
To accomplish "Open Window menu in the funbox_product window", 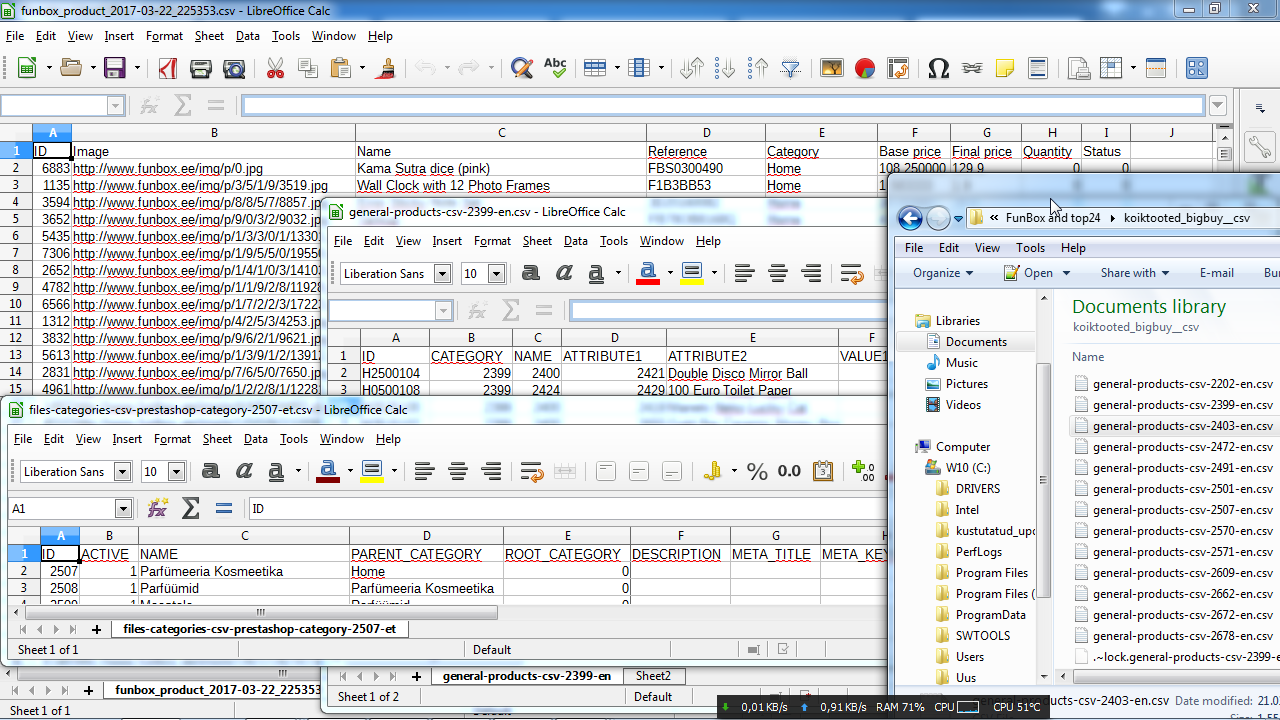I will [x=333, y=36].
